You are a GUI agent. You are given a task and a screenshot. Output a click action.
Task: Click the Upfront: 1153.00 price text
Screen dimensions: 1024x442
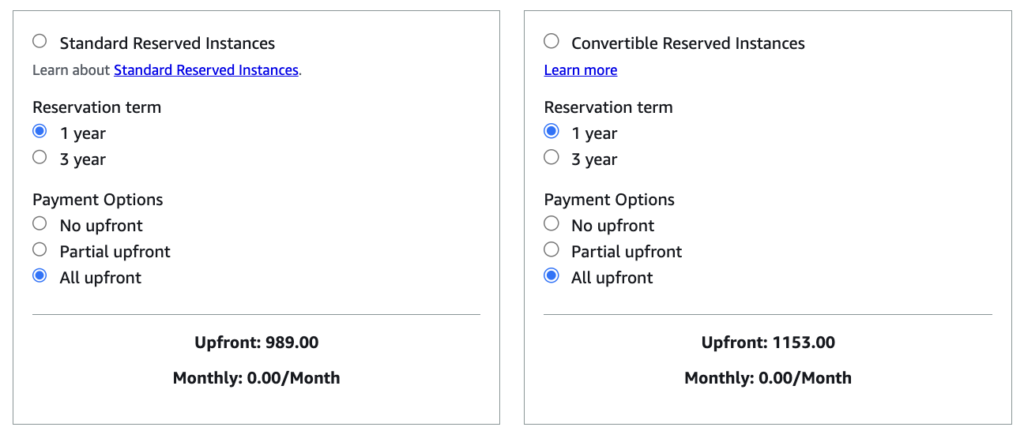tap(768, 343)
